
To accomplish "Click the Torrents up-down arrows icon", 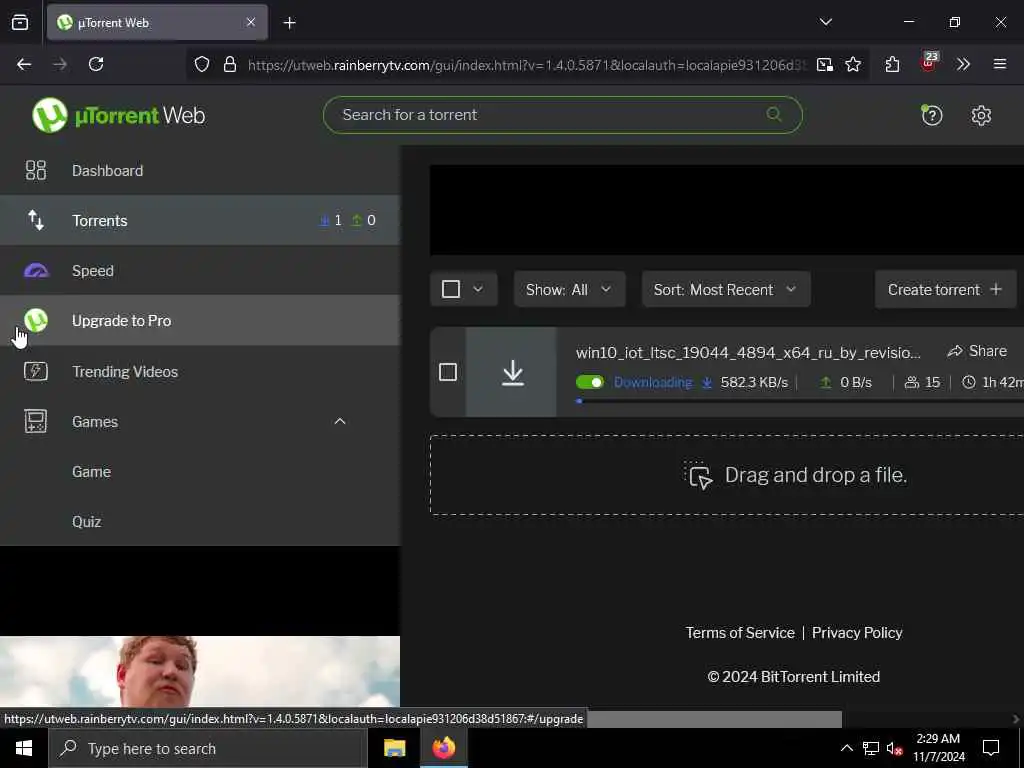I will point(36,220).
